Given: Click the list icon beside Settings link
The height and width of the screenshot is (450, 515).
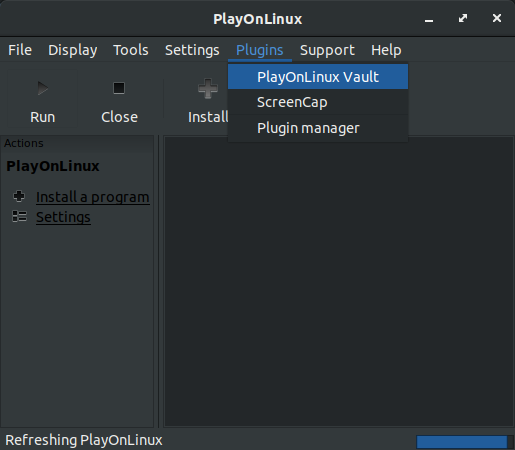Looking at the screenshot, I should [x=19, y=216].
